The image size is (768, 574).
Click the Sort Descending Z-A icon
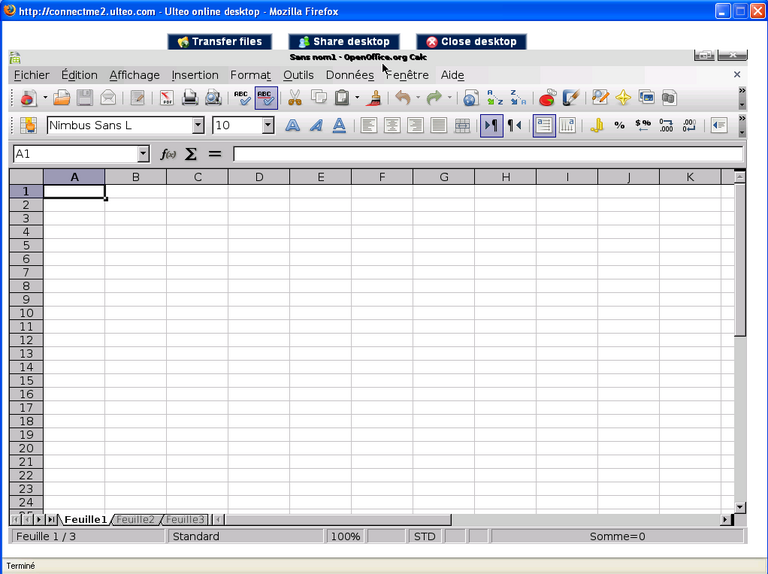(x=518, y=98)
